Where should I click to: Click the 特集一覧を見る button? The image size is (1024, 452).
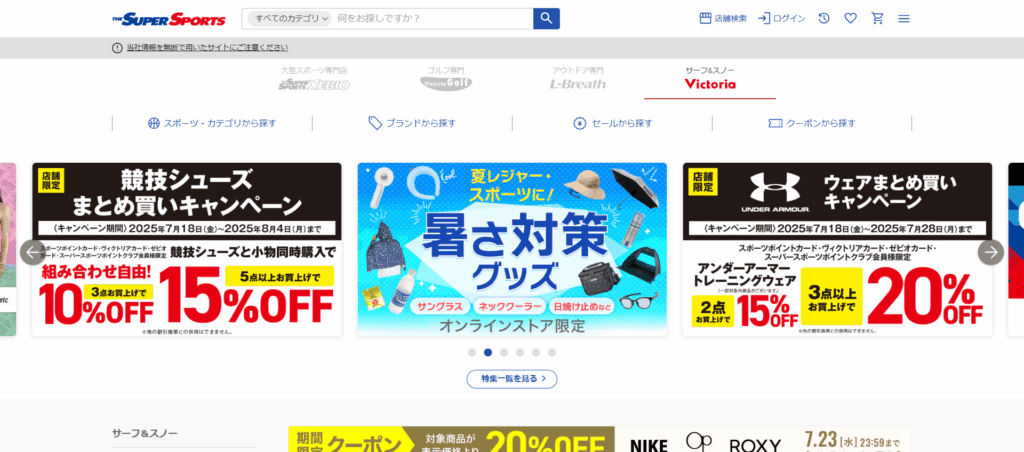click(511, 379)
